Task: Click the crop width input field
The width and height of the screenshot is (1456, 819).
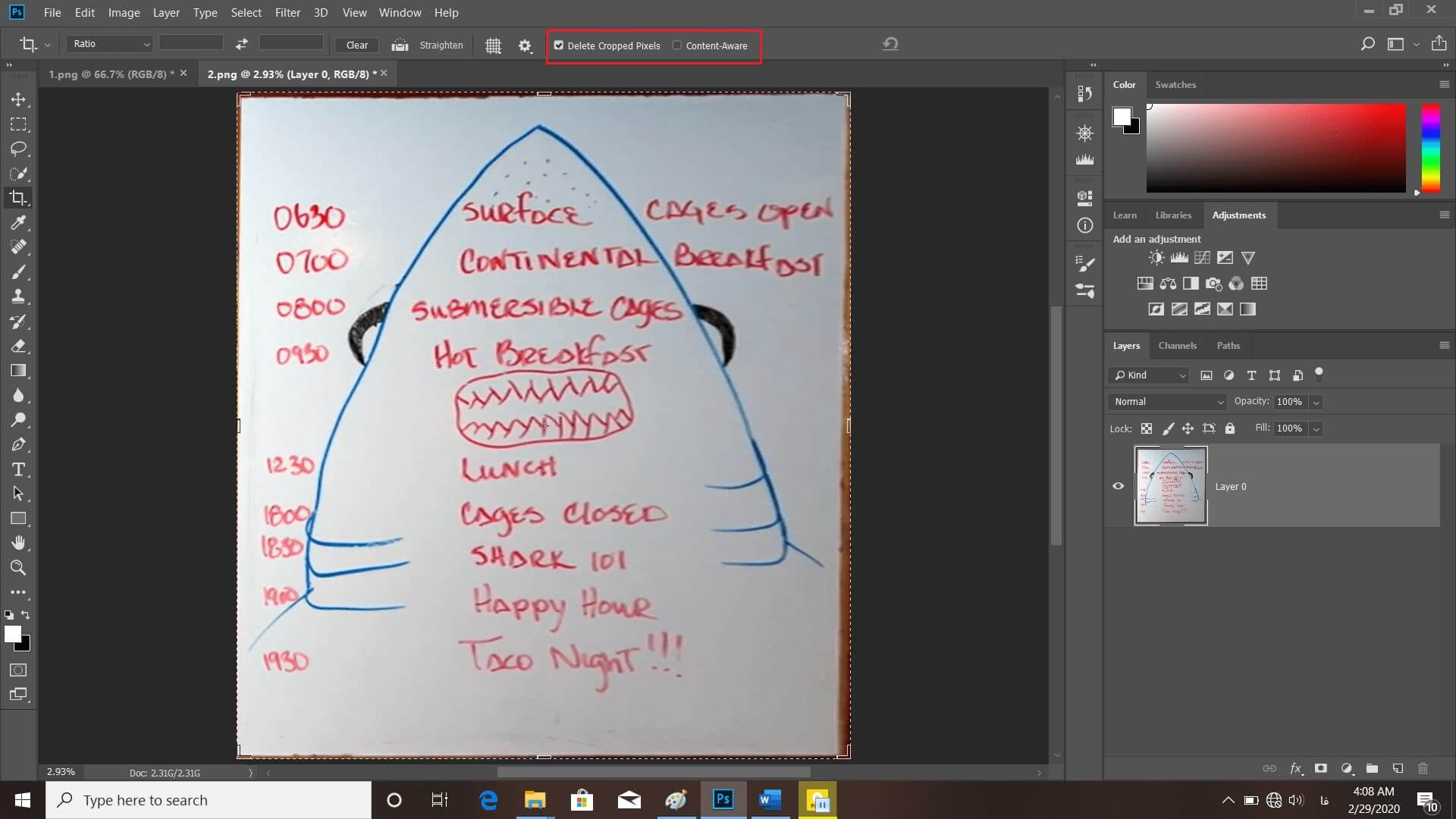Action: coord(190,43)
